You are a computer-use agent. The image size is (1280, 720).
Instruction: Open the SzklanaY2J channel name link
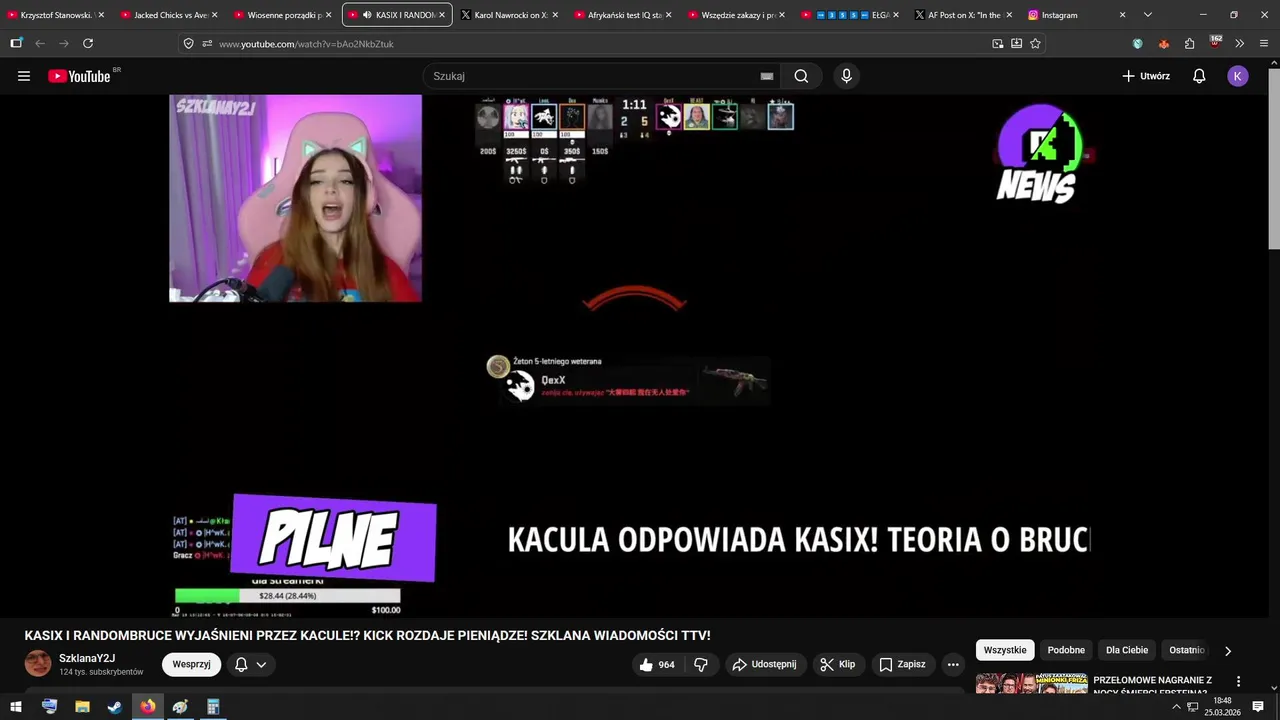tap(87, 658)
